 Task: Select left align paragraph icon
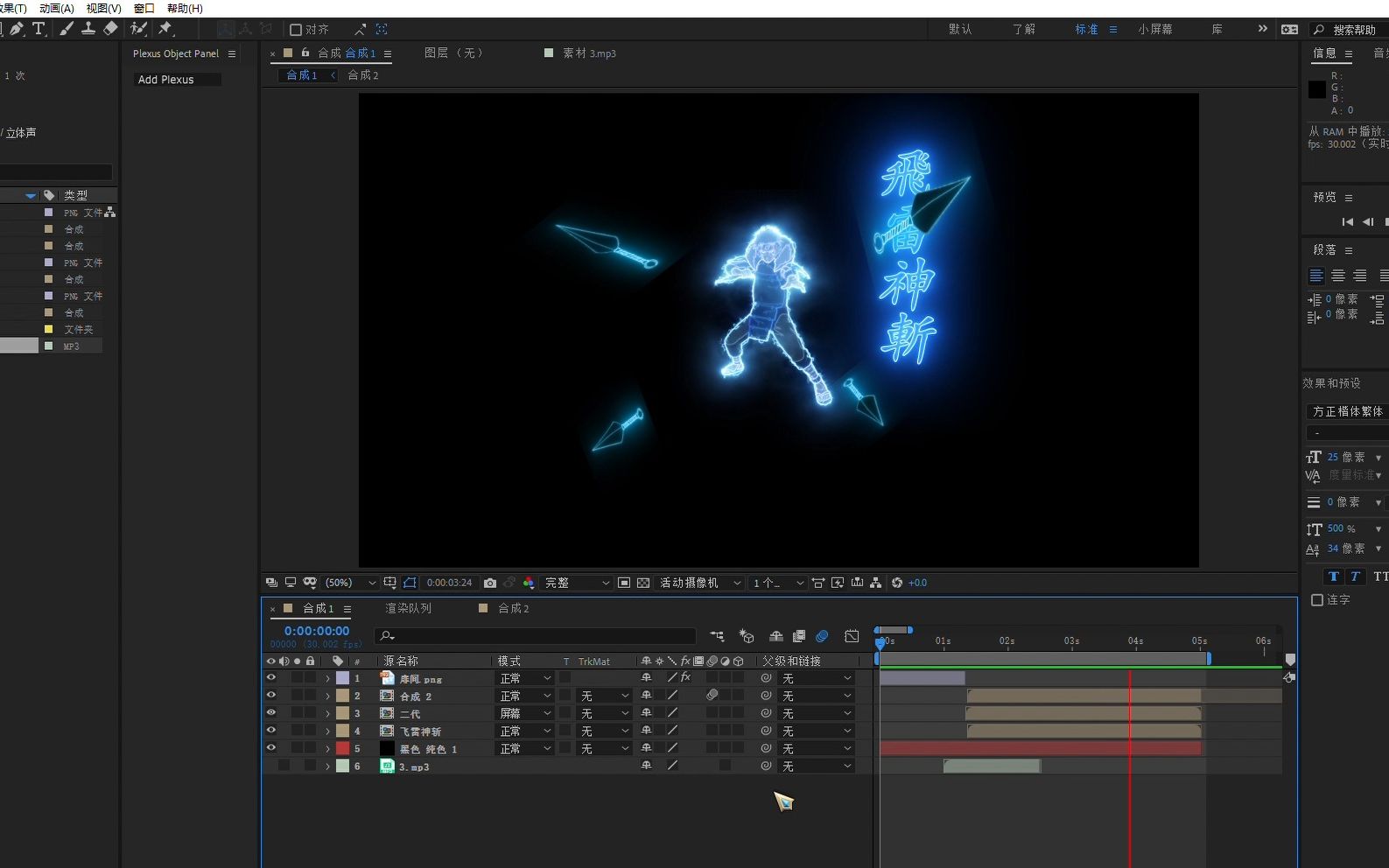(x=1316, y=276)
